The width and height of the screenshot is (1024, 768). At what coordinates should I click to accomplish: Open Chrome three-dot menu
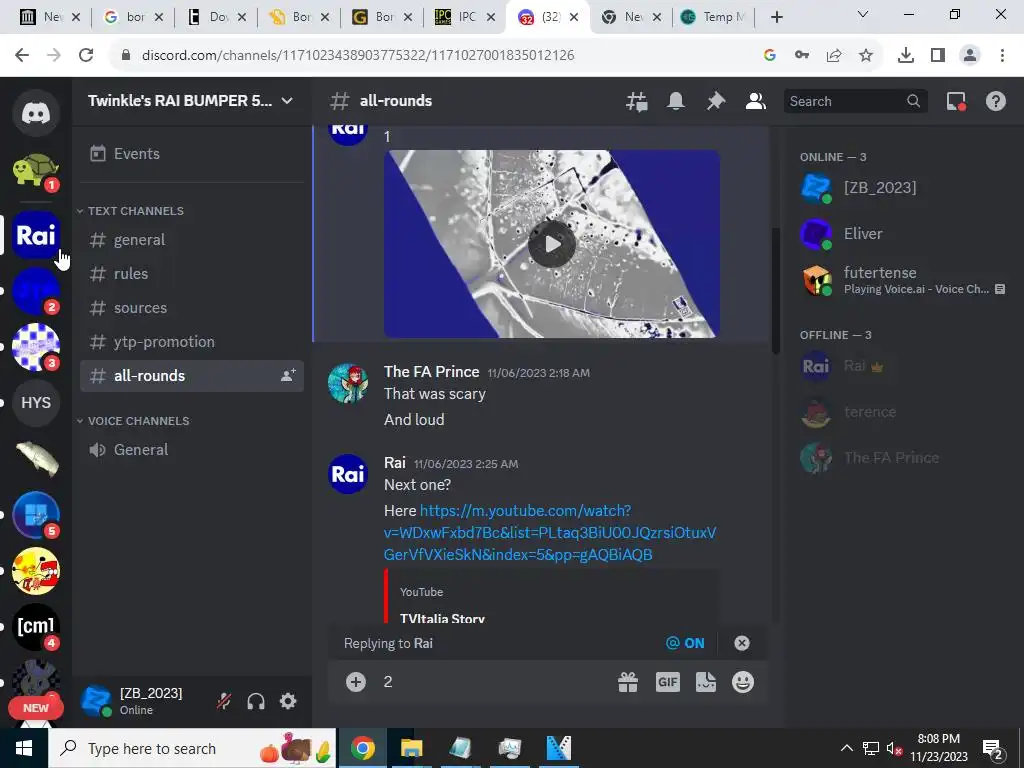coord(1002,56)
